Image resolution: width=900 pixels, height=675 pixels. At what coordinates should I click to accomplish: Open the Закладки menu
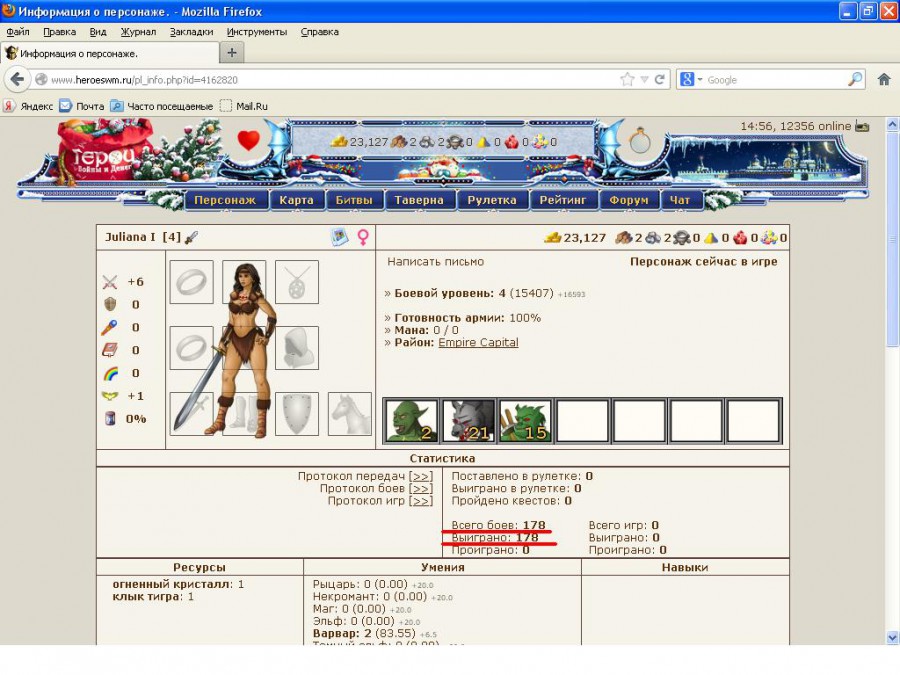191,32
